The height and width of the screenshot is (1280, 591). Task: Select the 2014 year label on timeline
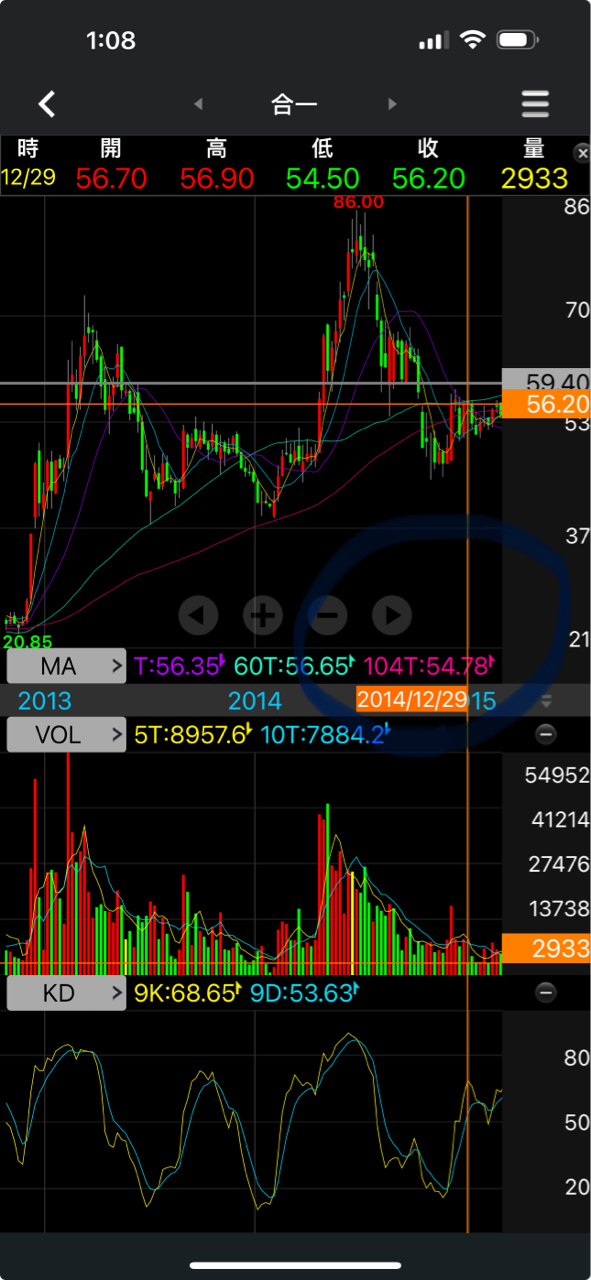[255, 700]
